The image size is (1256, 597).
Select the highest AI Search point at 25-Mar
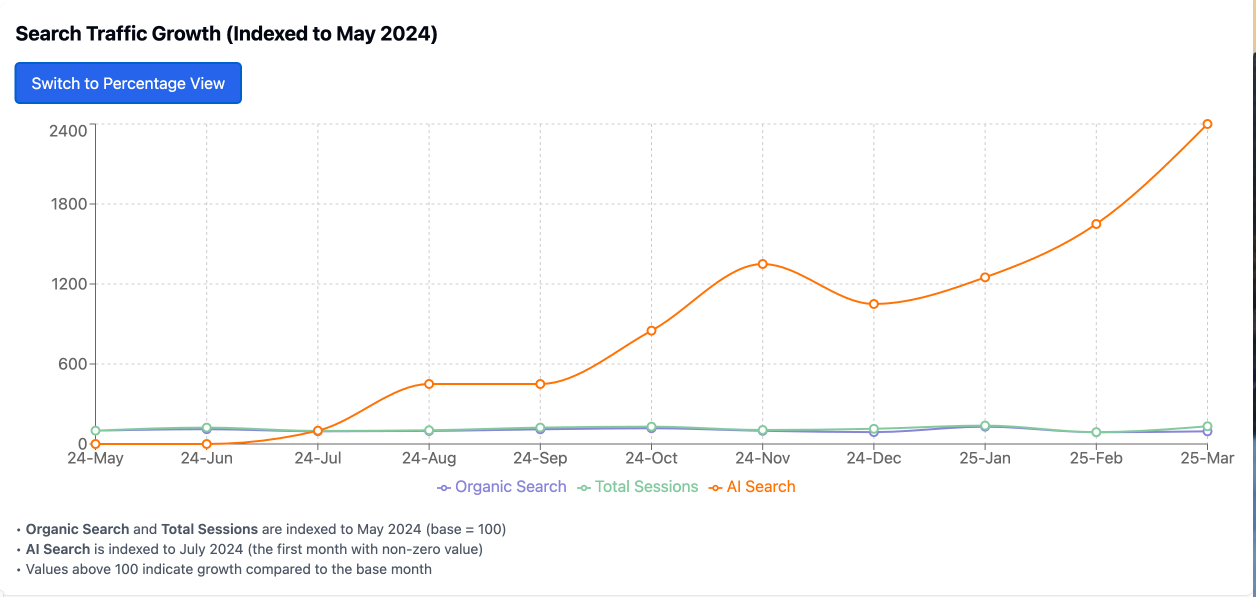(x=1209, y=124)
